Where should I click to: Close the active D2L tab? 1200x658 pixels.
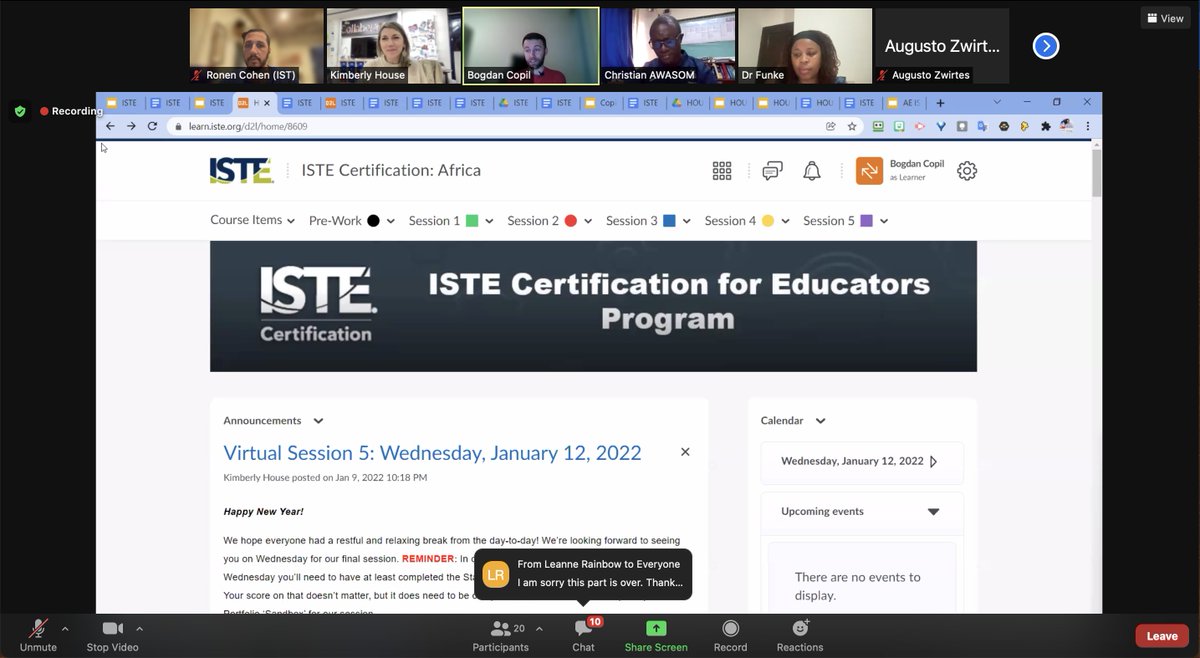tap(266, 102)
